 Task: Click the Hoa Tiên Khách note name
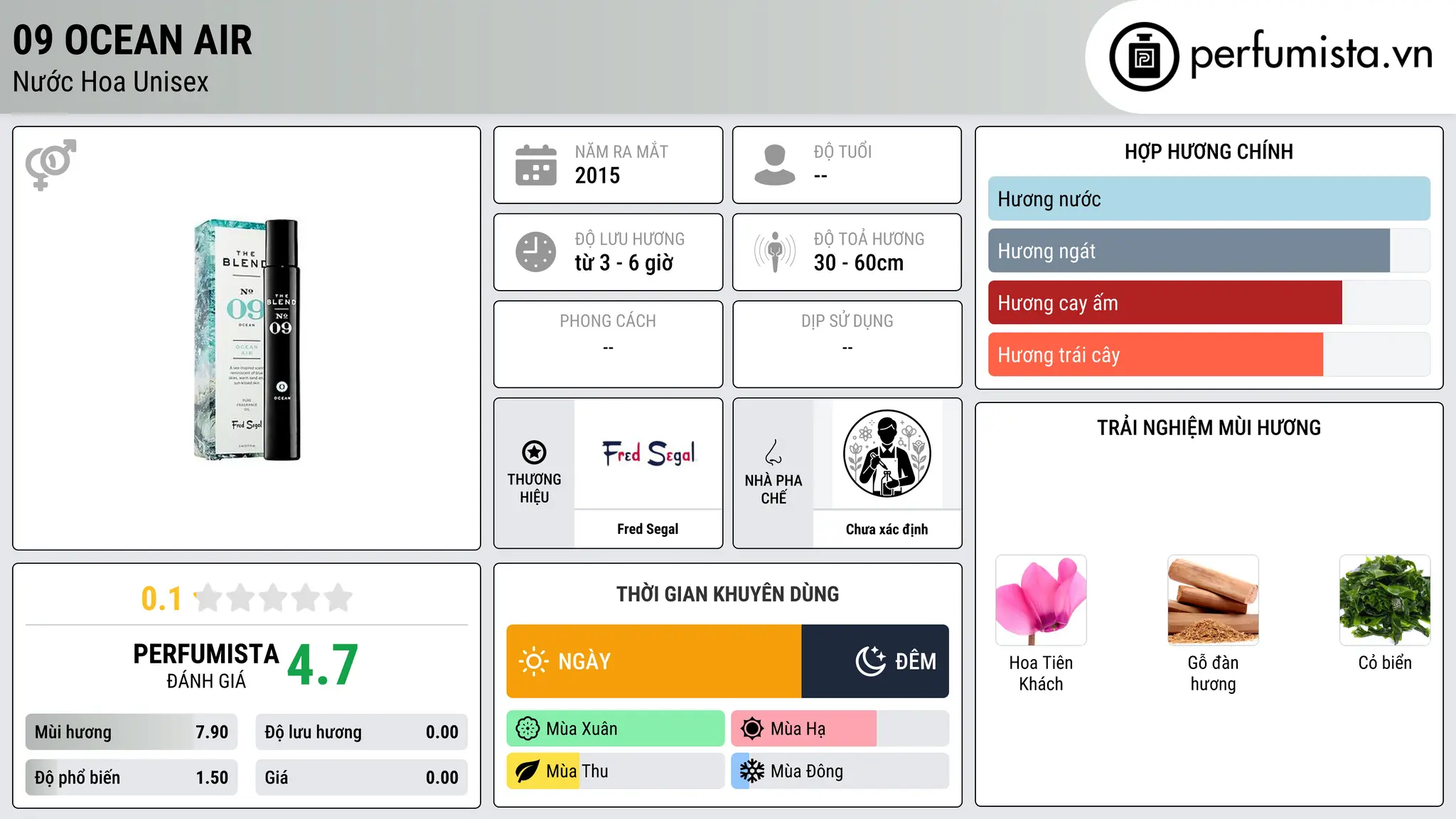coord(1041,673)
